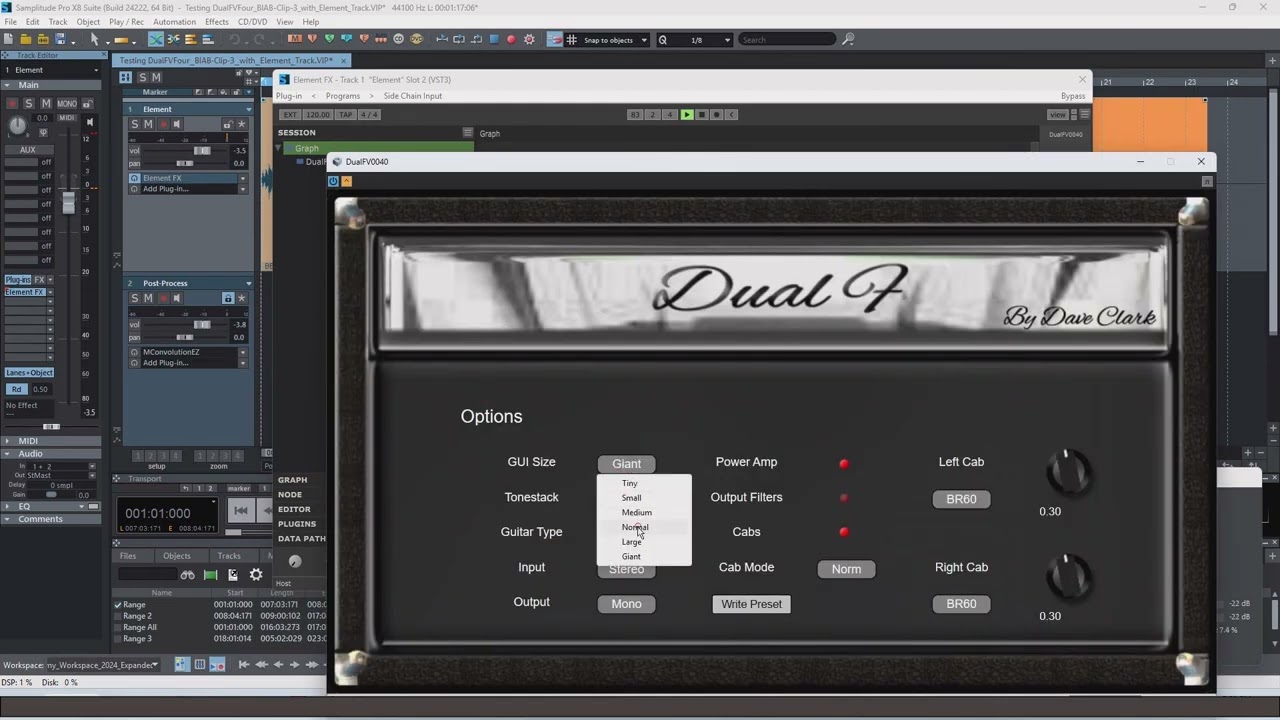Click the search magnifier icon
This screenshot has width=1280, height=720.
849,40
